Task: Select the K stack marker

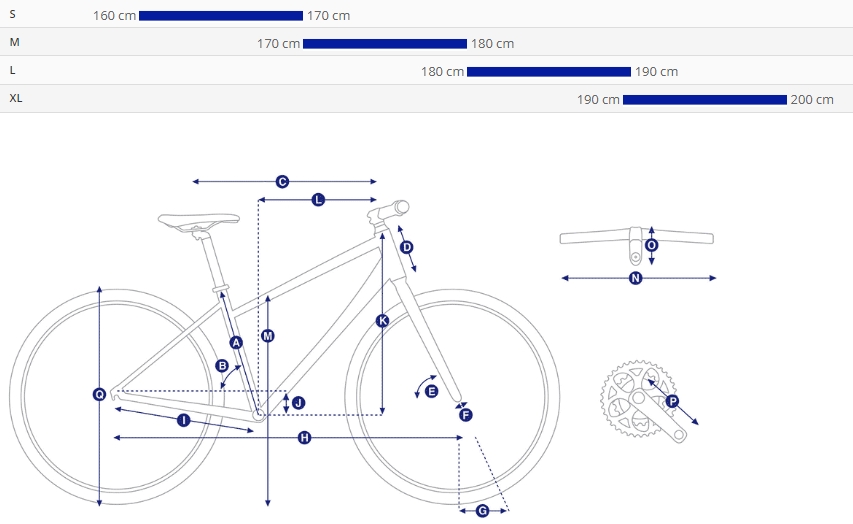Action: [382, 321]
